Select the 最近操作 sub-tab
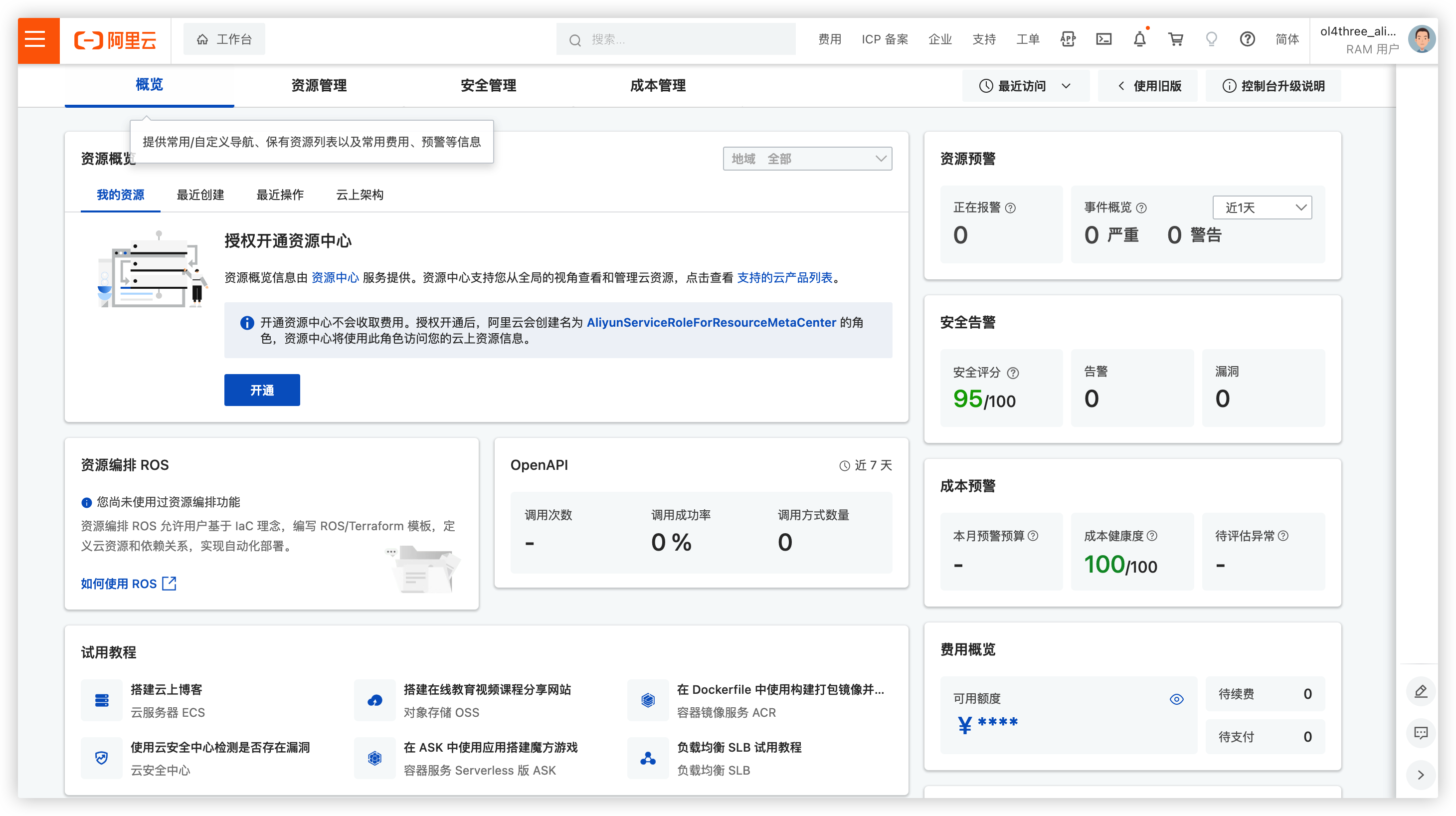1456x816 pixels. pyautogui.click(x=280, y=195)
